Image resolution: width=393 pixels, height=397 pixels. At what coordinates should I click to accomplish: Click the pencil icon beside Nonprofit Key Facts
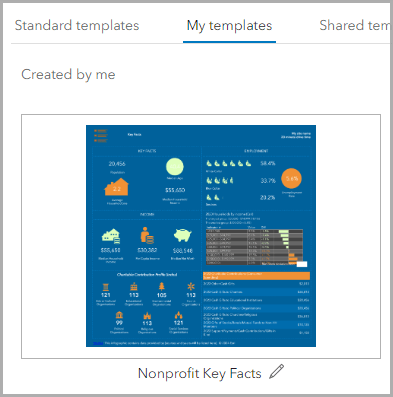(277, 372)
